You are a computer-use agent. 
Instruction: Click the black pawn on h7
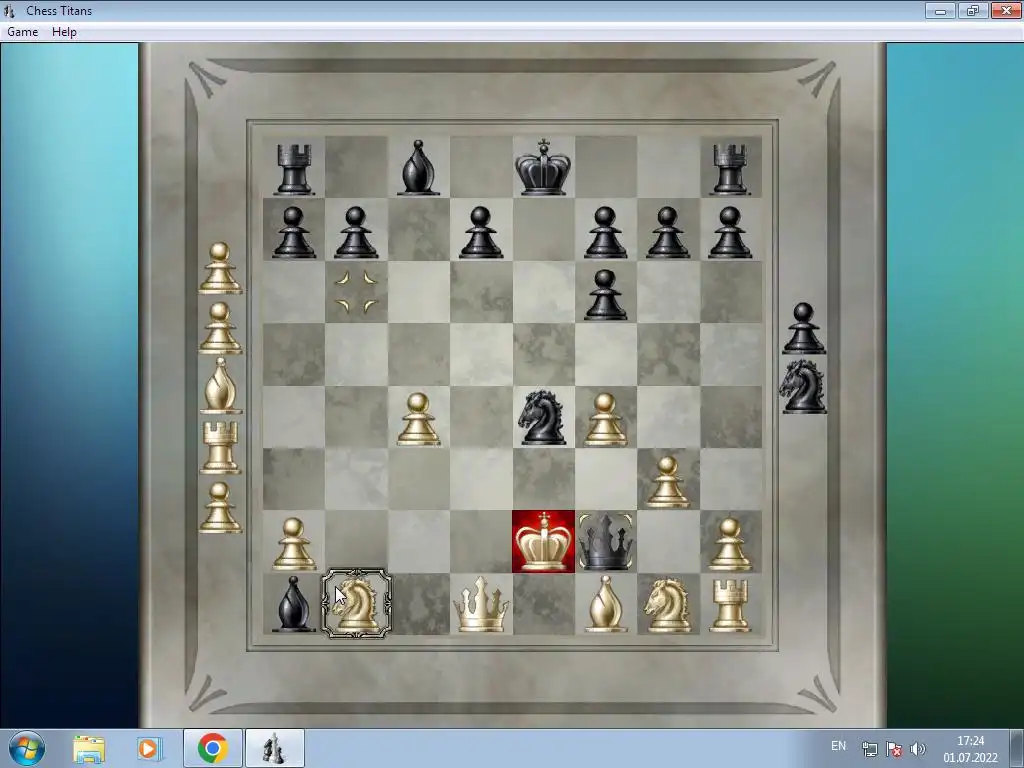click(730, 232)
